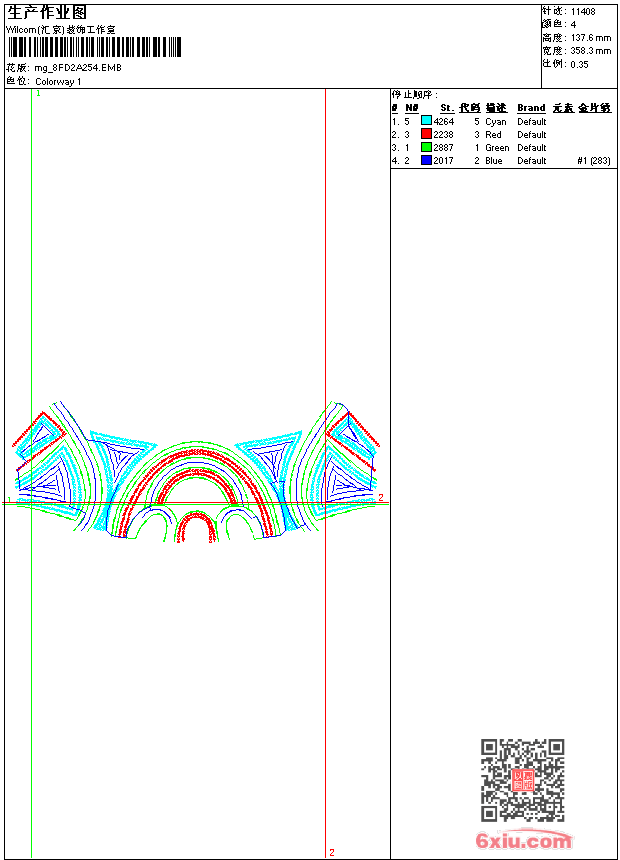Click the Red stitch count 2238
The image size is (620, 860).
pos(443,134)
